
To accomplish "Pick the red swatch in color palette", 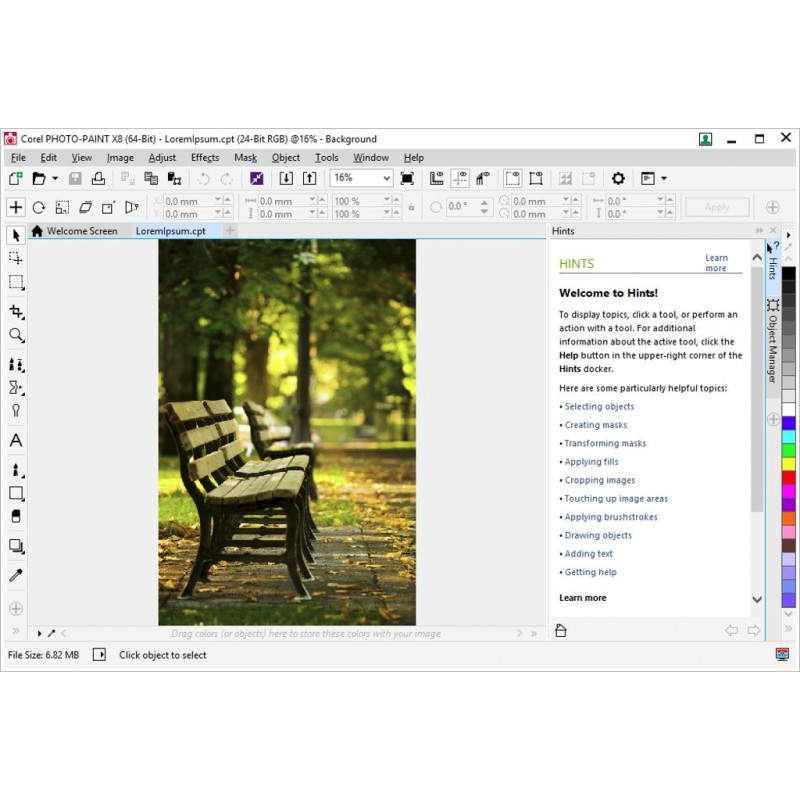I will coord(789,477).
